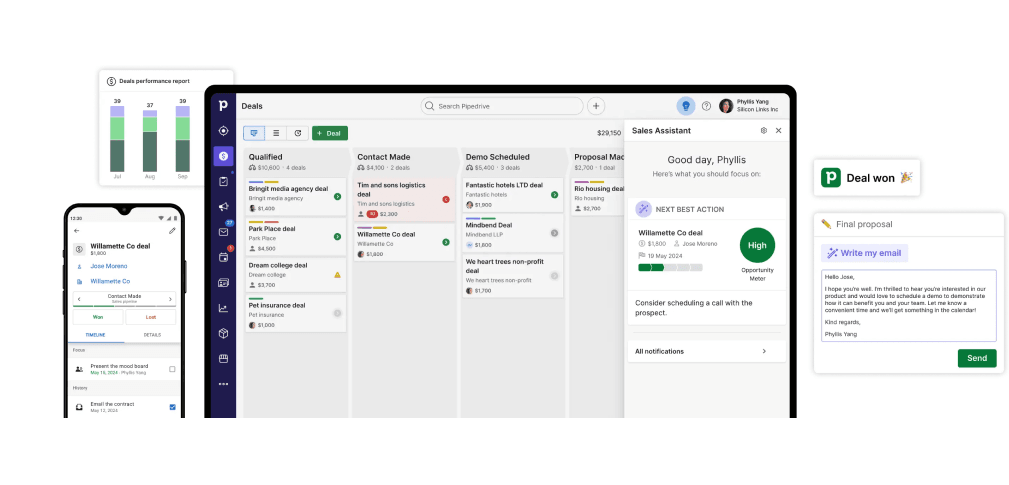Click the Deal won notification
1009x485 pixels.
(867, 178)
